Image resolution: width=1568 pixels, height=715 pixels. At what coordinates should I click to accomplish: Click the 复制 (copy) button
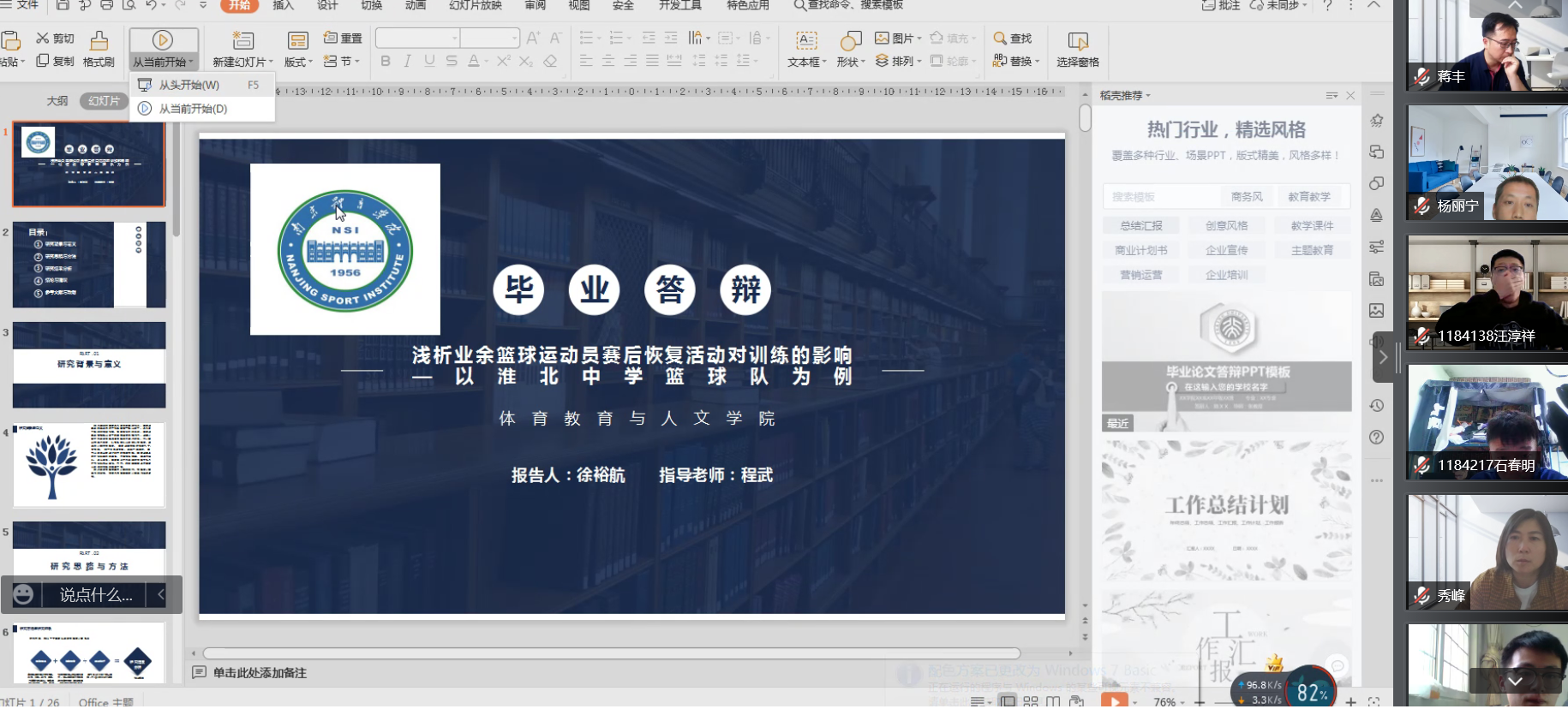coord(55,61)
